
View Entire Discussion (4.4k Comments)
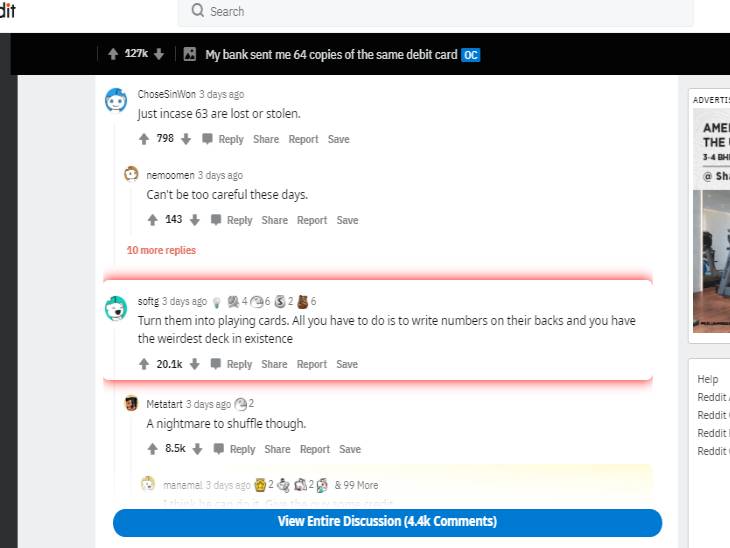coord(387,522)
